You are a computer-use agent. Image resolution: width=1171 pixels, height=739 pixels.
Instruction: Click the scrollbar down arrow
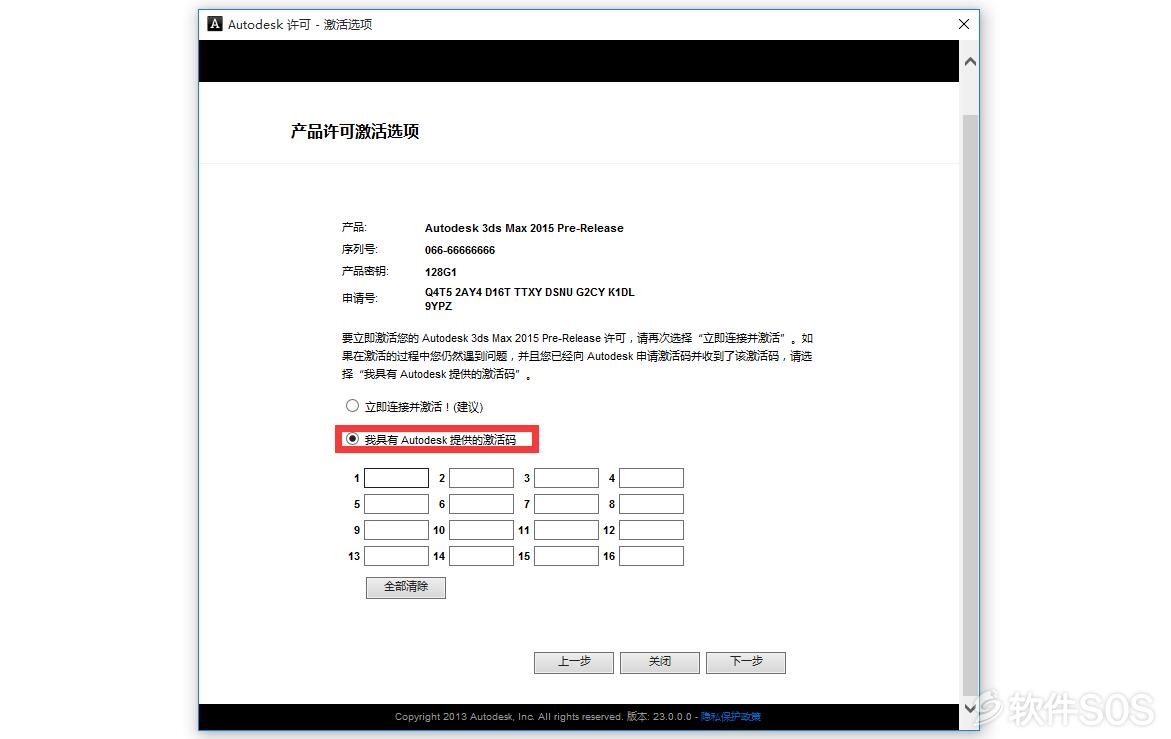(970, 708)
